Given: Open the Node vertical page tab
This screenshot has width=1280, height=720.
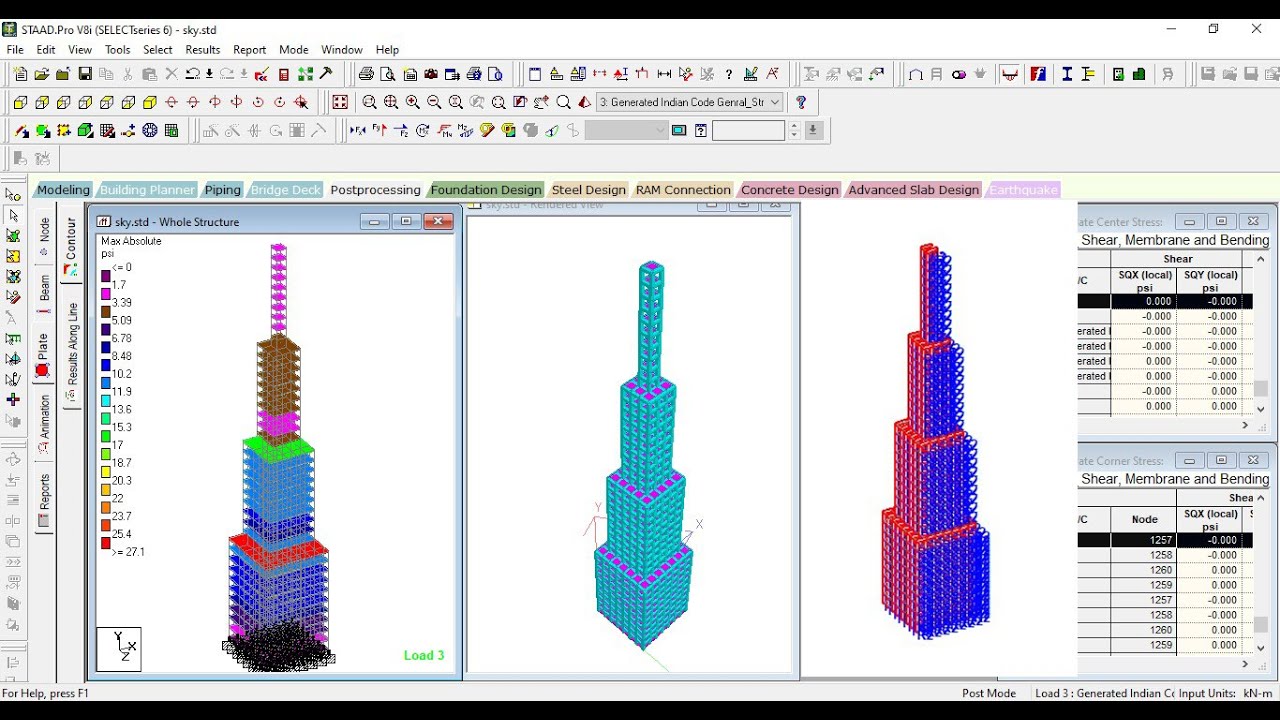Looking at the screenshot, I should [43, 236].
